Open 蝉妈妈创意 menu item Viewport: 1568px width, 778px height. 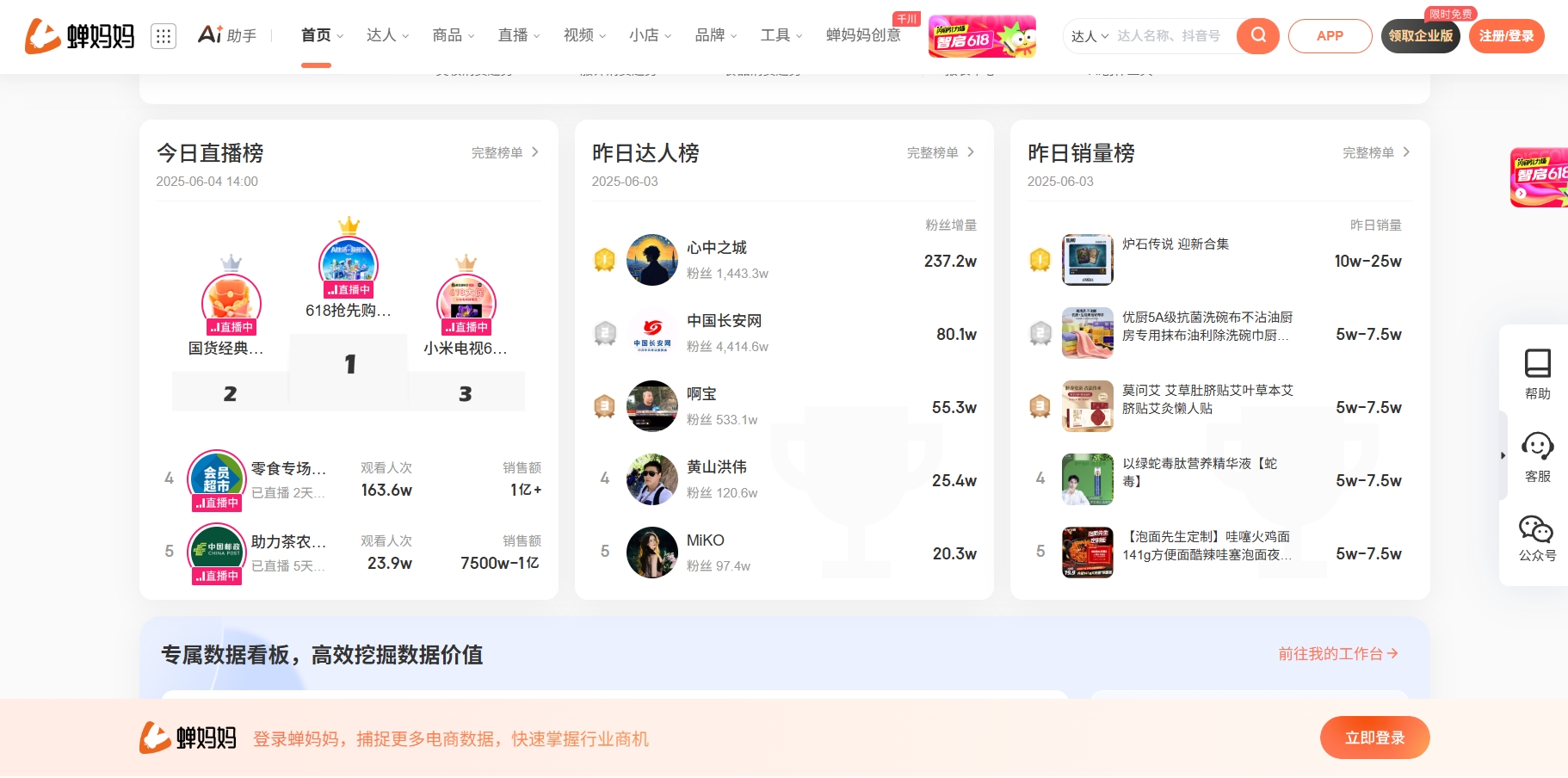click(x=863, y=35)
